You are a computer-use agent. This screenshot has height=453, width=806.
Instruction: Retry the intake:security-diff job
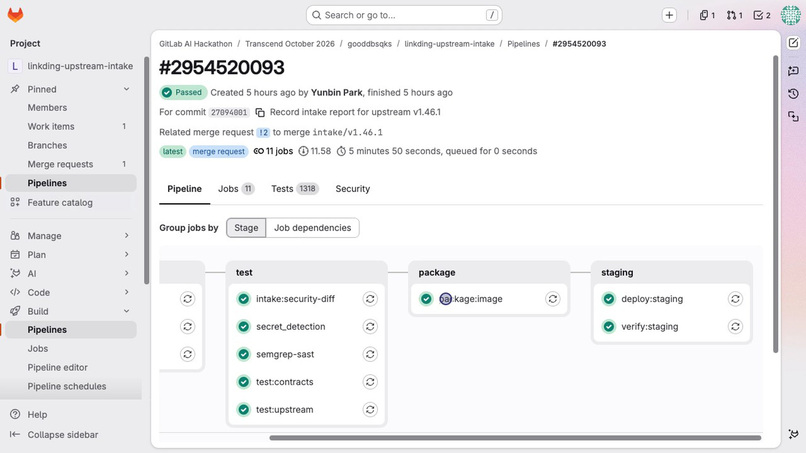tap(370, 299)
